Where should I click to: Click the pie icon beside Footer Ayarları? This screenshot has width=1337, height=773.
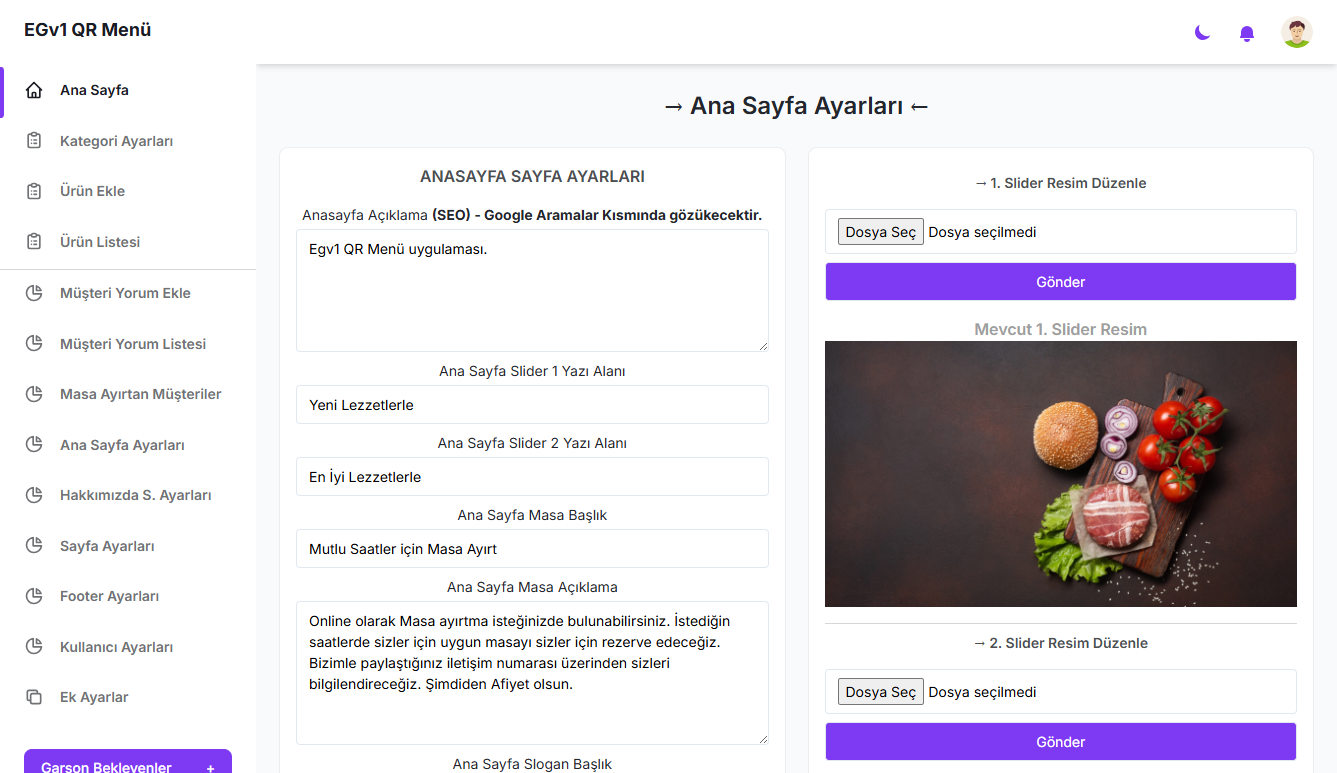click(x=34, y=596)
